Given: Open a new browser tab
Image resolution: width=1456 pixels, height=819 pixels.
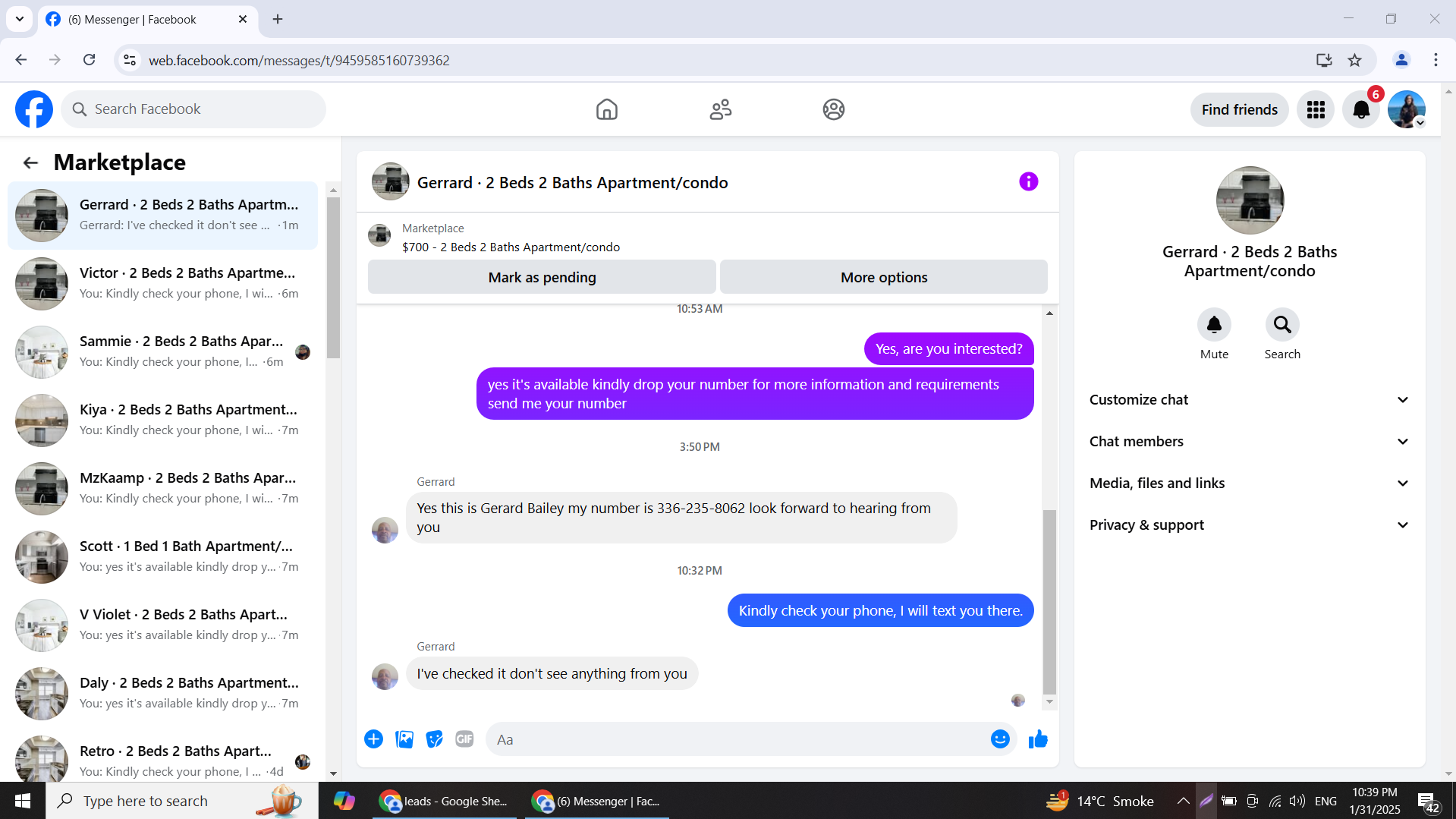Looking at the screenshot, I should 278,20.
